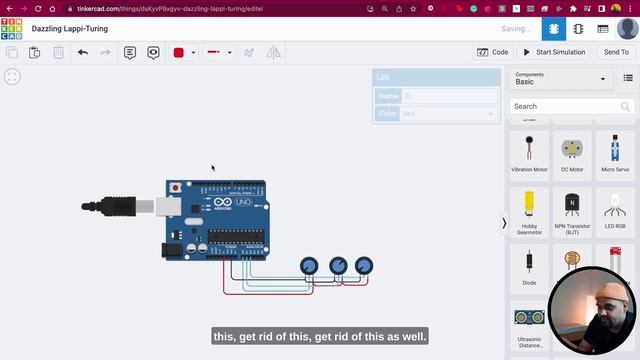The image size is (640, 360).
Task: Open the browser home page
Action: coord(52,8)
